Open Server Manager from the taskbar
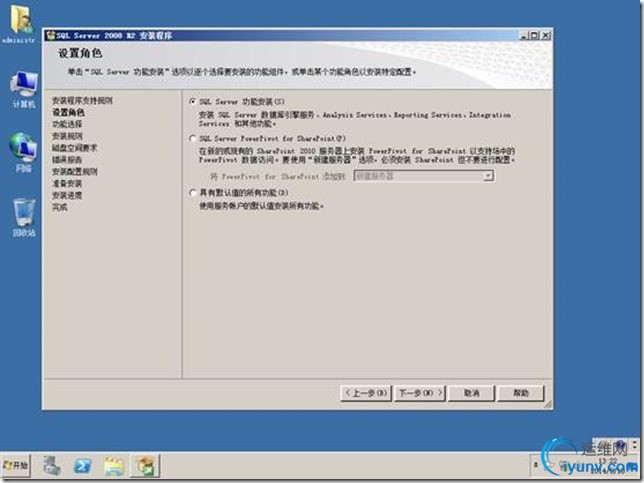Screen dimensions: 644x483 [x=52, y=466]
